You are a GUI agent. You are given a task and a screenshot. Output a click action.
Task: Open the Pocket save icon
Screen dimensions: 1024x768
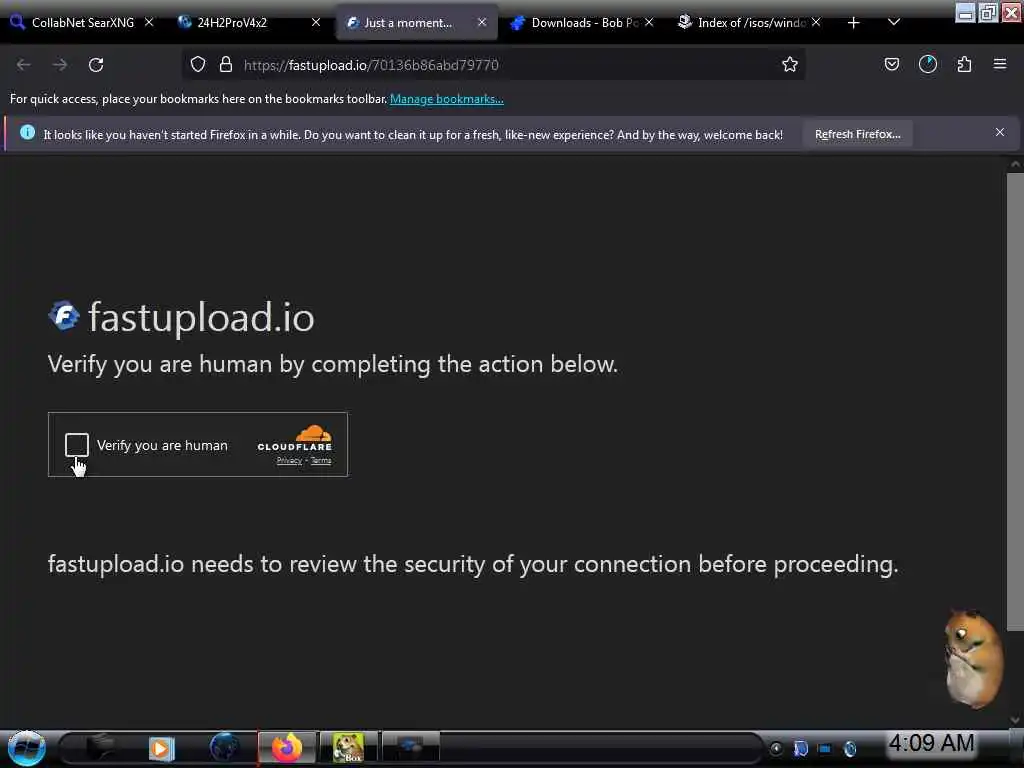(891, 64)
